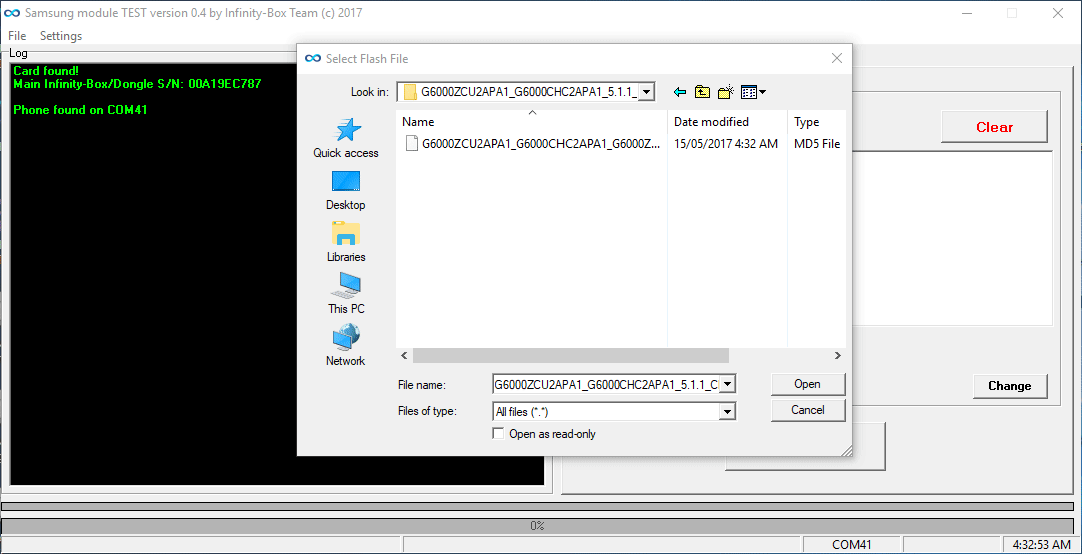Image resolution: width=1082 pixels, height=554 pixels.
Task: Sort files by the Name column
Action: tap(531, 121)
